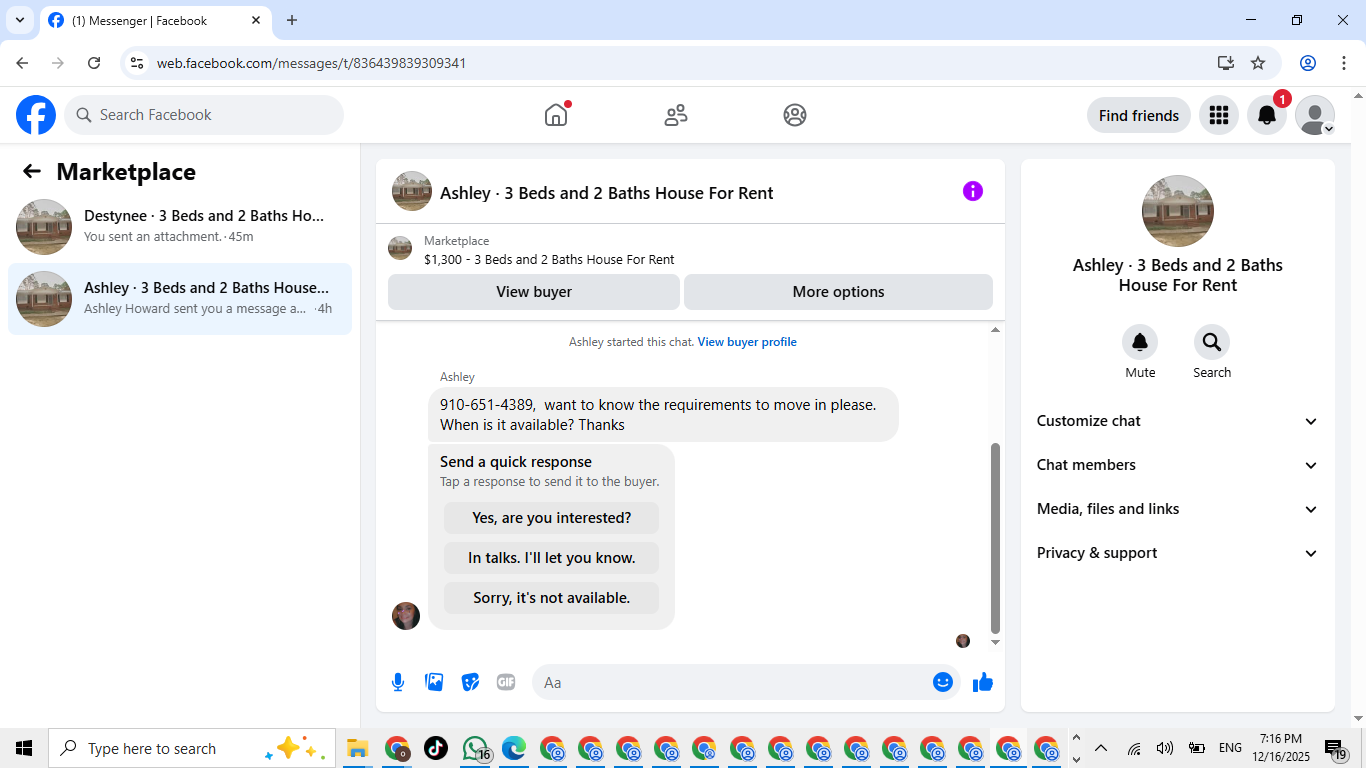Search in conversation using the magnifier icon
This screenshot has width=1366, height=768.
1212,343
